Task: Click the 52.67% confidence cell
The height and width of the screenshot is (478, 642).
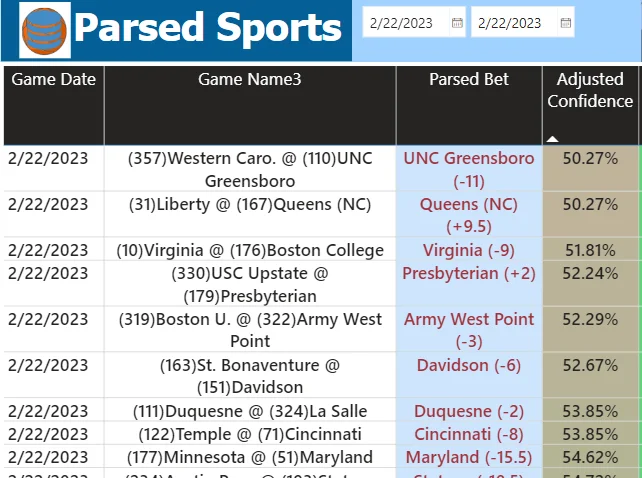Action: tap(590, 365)
